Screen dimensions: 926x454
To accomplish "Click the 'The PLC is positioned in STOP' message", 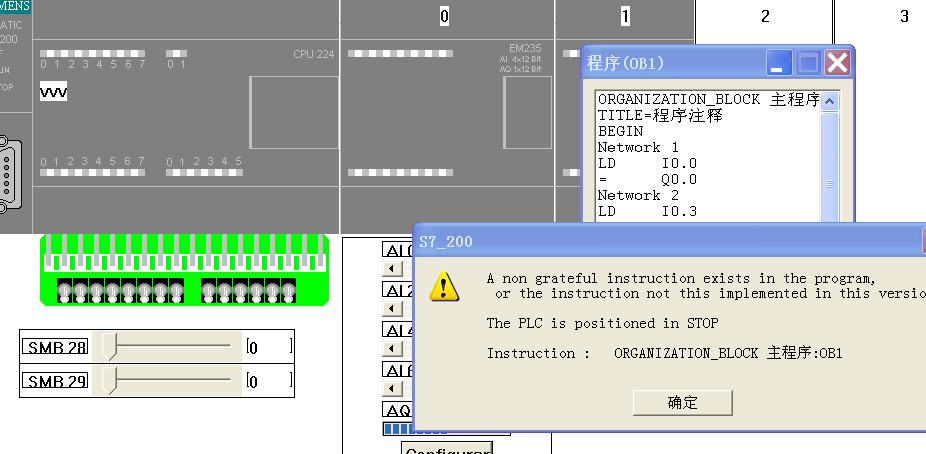I will pos(602,323).
